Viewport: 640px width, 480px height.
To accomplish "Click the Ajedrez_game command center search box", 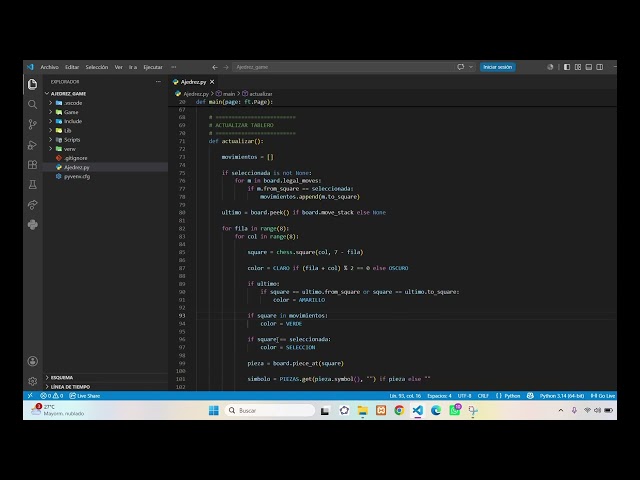I will (x=343, y=67).
